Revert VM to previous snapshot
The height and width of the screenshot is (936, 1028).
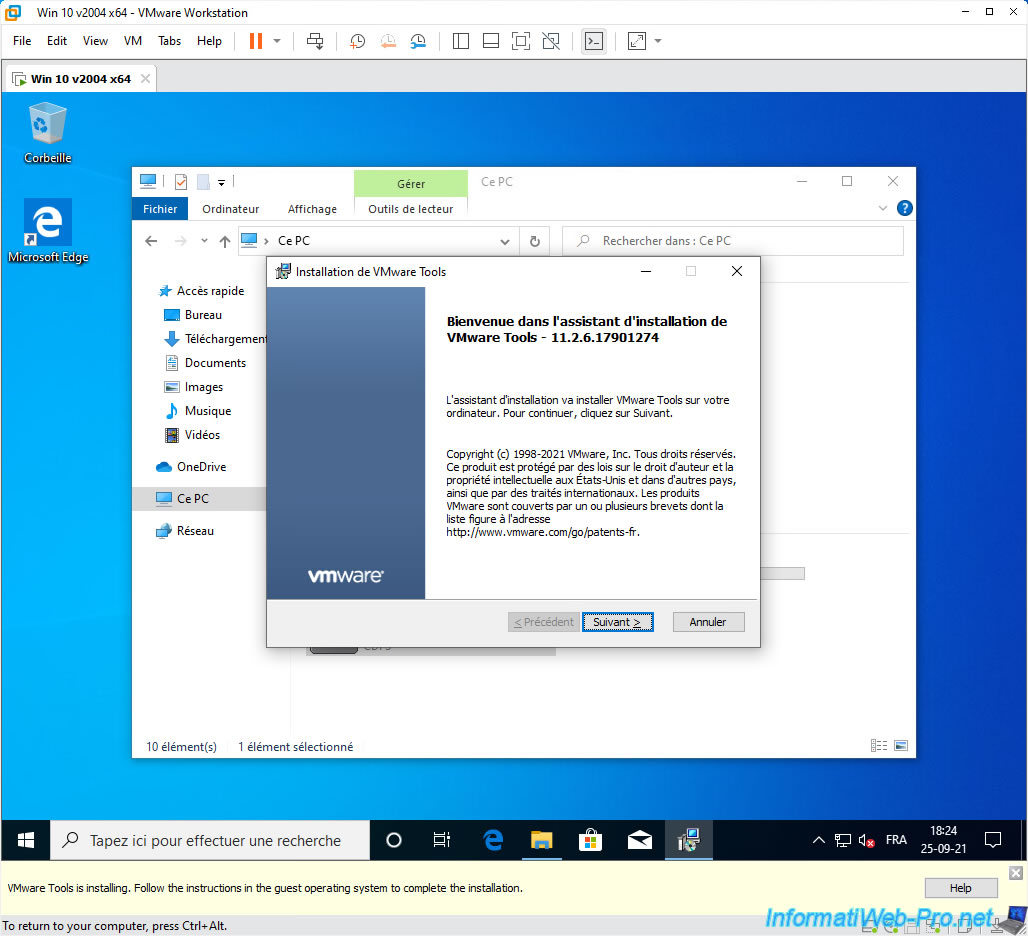[388, 41]
